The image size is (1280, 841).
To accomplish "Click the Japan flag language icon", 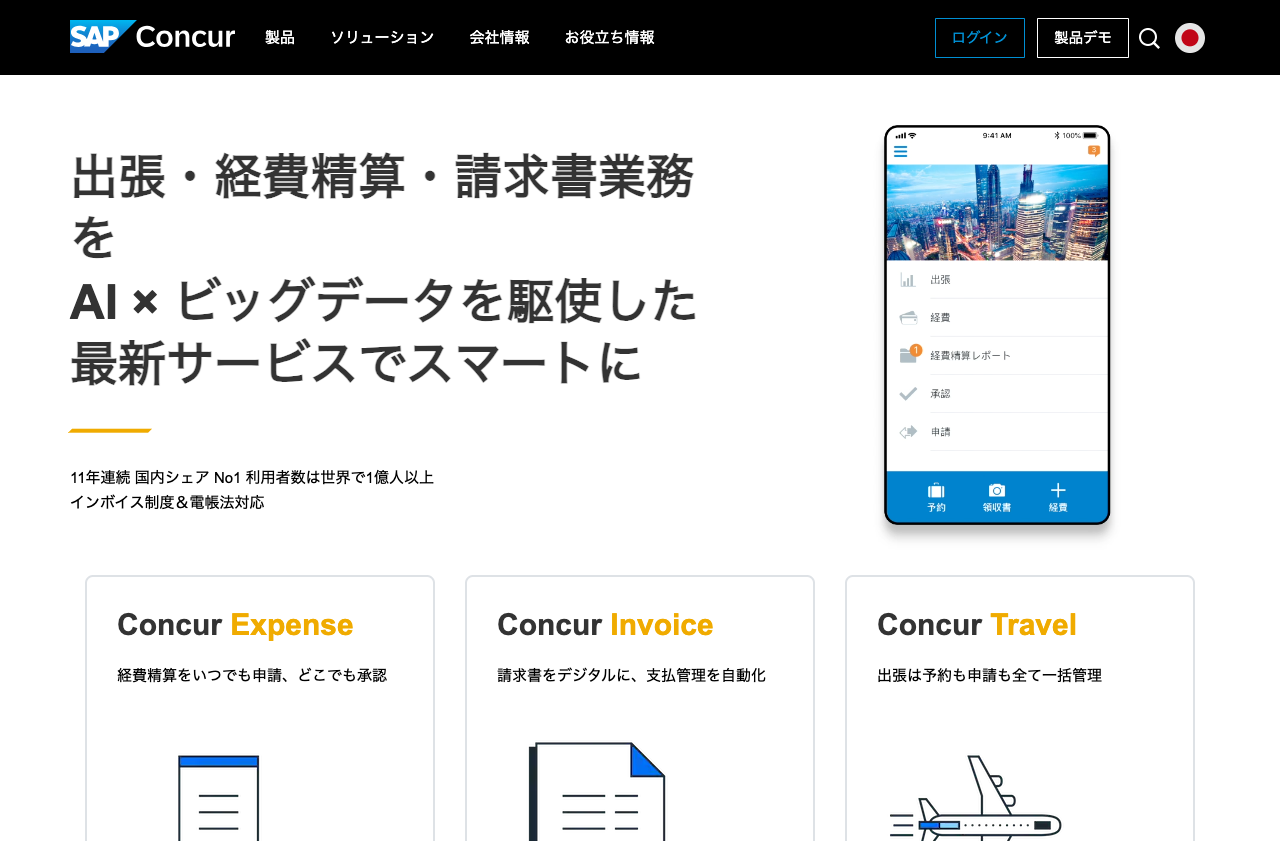I will pos(1189,37).
